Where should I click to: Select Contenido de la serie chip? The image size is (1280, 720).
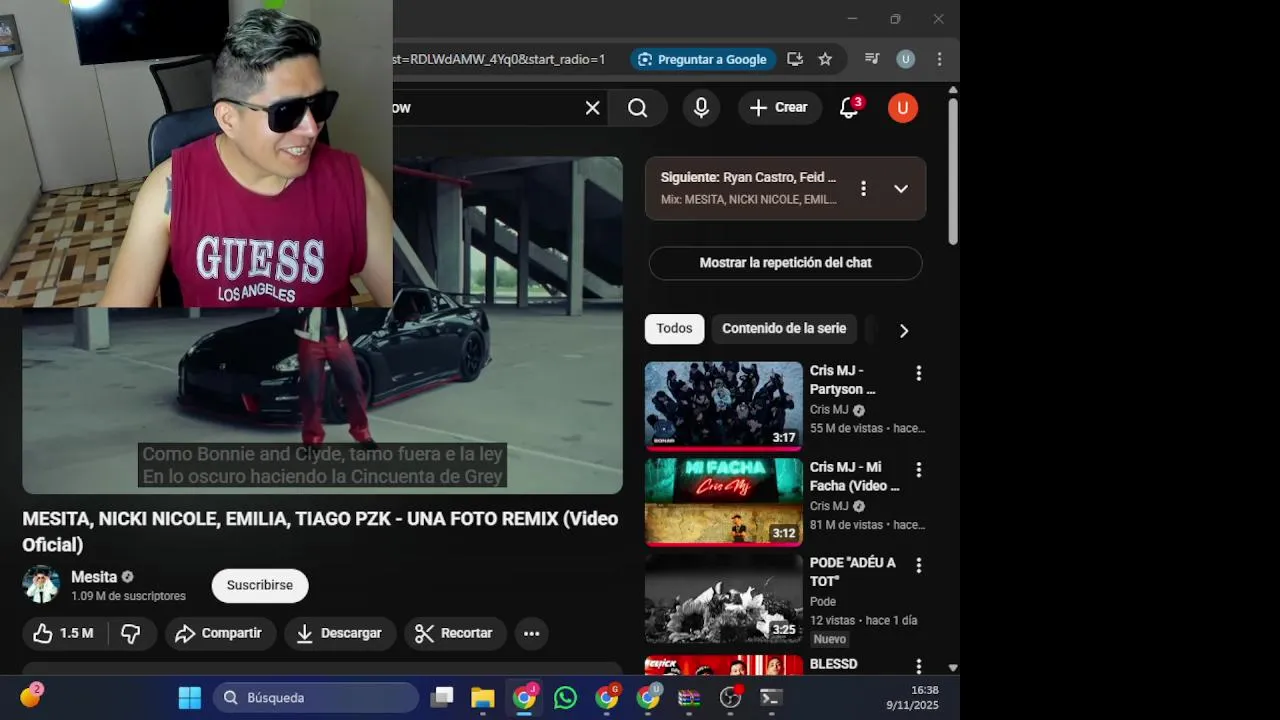[784, 329]
